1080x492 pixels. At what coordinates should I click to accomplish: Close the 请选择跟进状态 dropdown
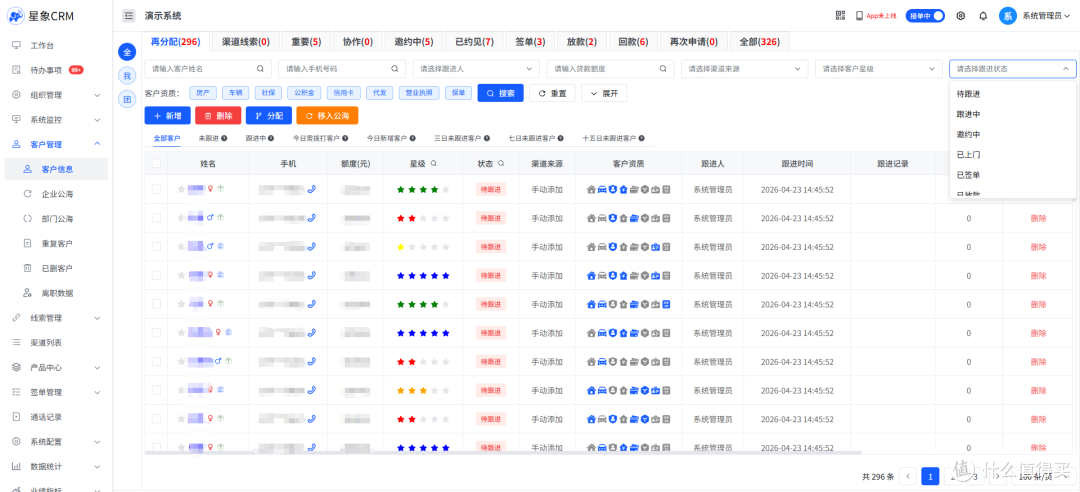pyautogui.click(x=1012, y=69)
